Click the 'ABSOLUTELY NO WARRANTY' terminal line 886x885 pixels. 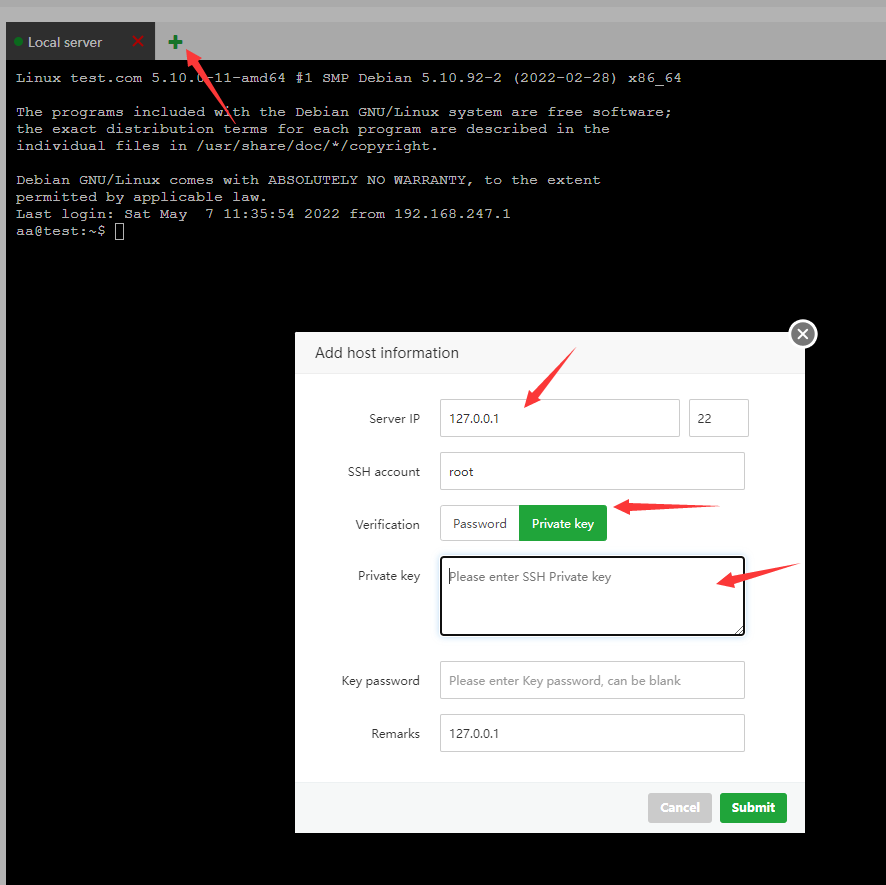(308, 180)
